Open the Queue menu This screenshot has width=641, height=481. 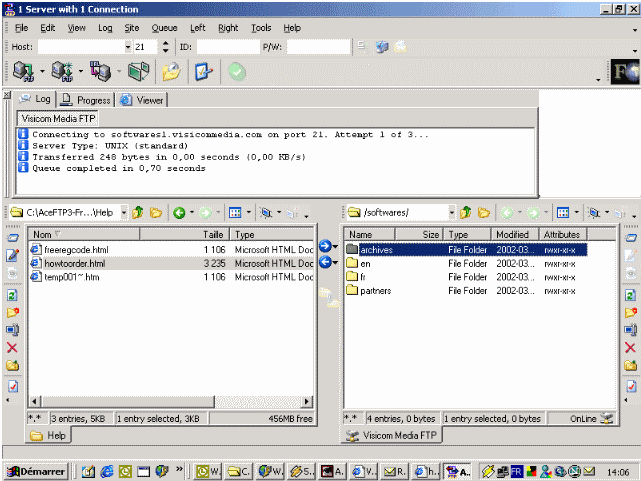click(x=164, y=28)
